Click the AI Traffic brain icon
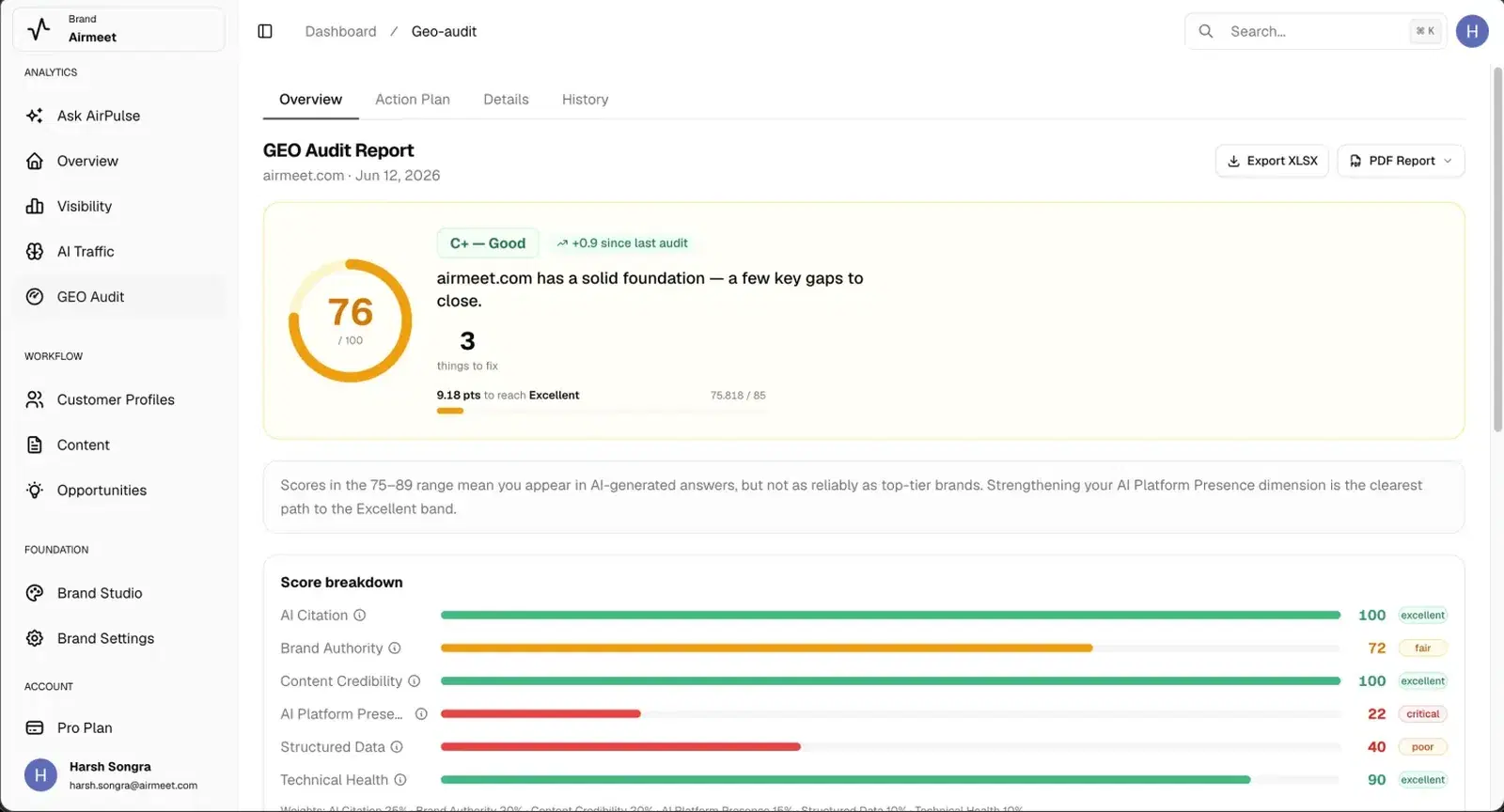Image resolution: width=1504 pixels, height=812 pixels. 35,251
